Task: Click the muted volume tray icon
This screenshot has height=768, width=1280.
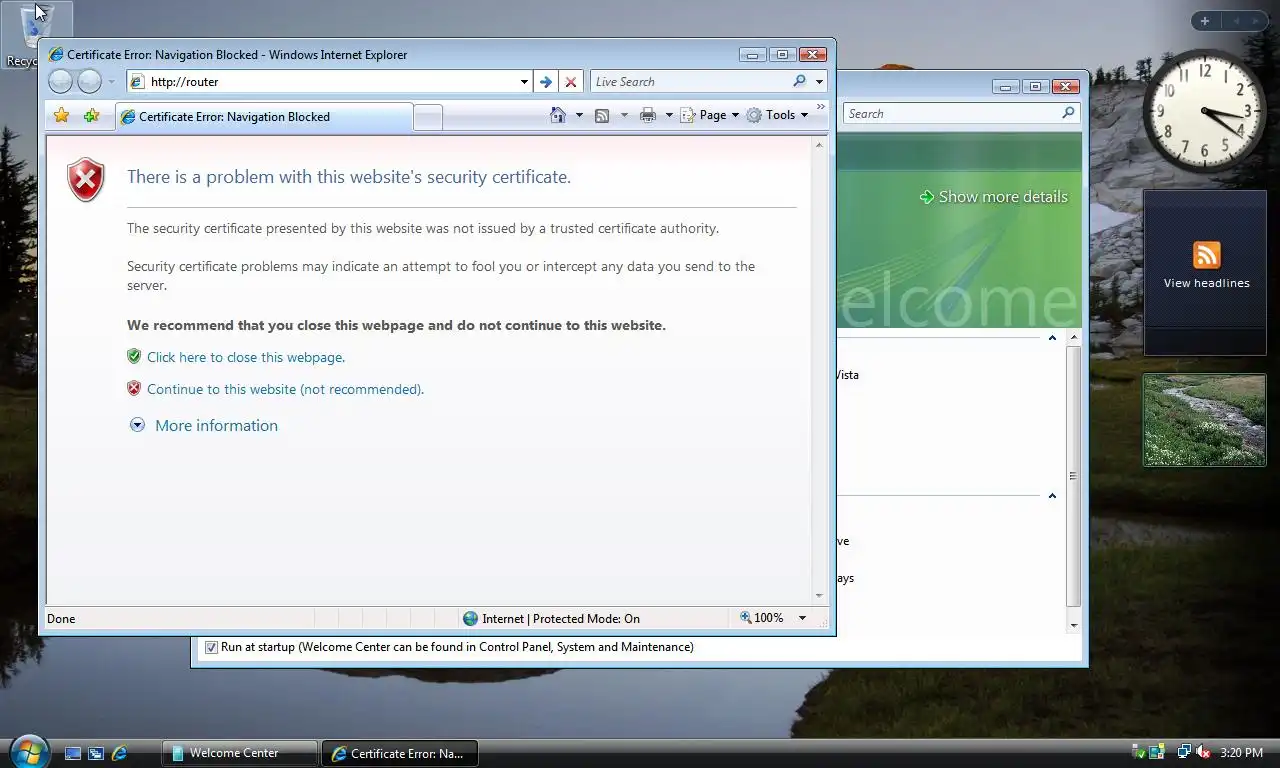Action: tap(1203, 752)
